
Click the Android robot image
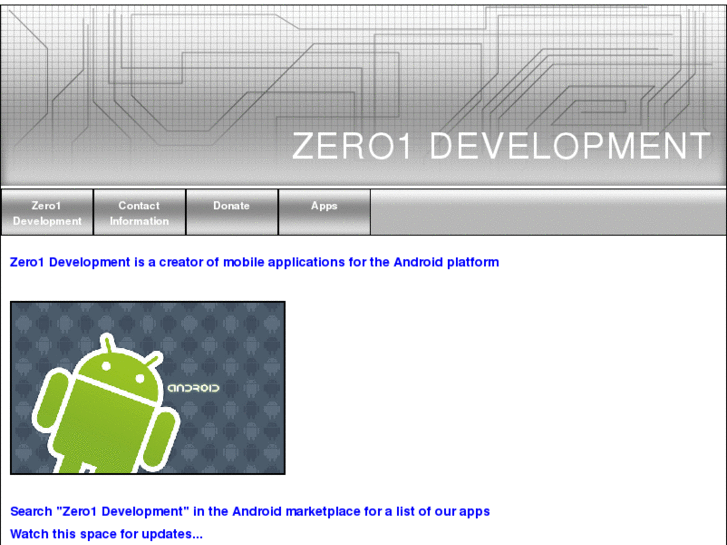tap(148, 388)
